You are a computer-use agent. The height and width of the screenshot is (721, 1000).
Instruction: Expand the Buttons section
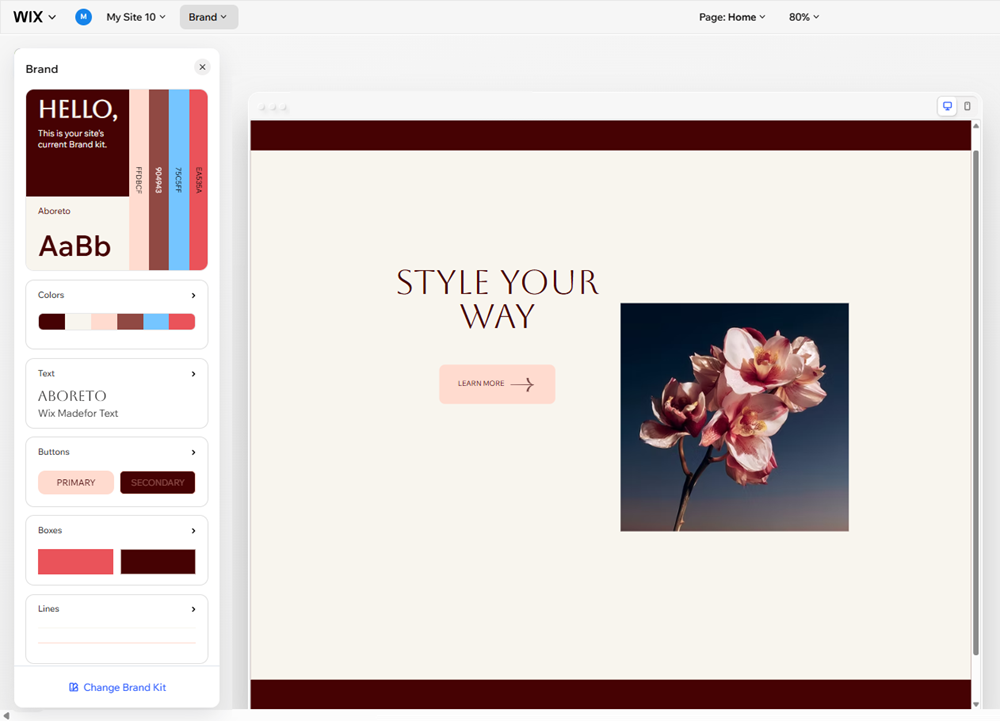coord(194,451)
